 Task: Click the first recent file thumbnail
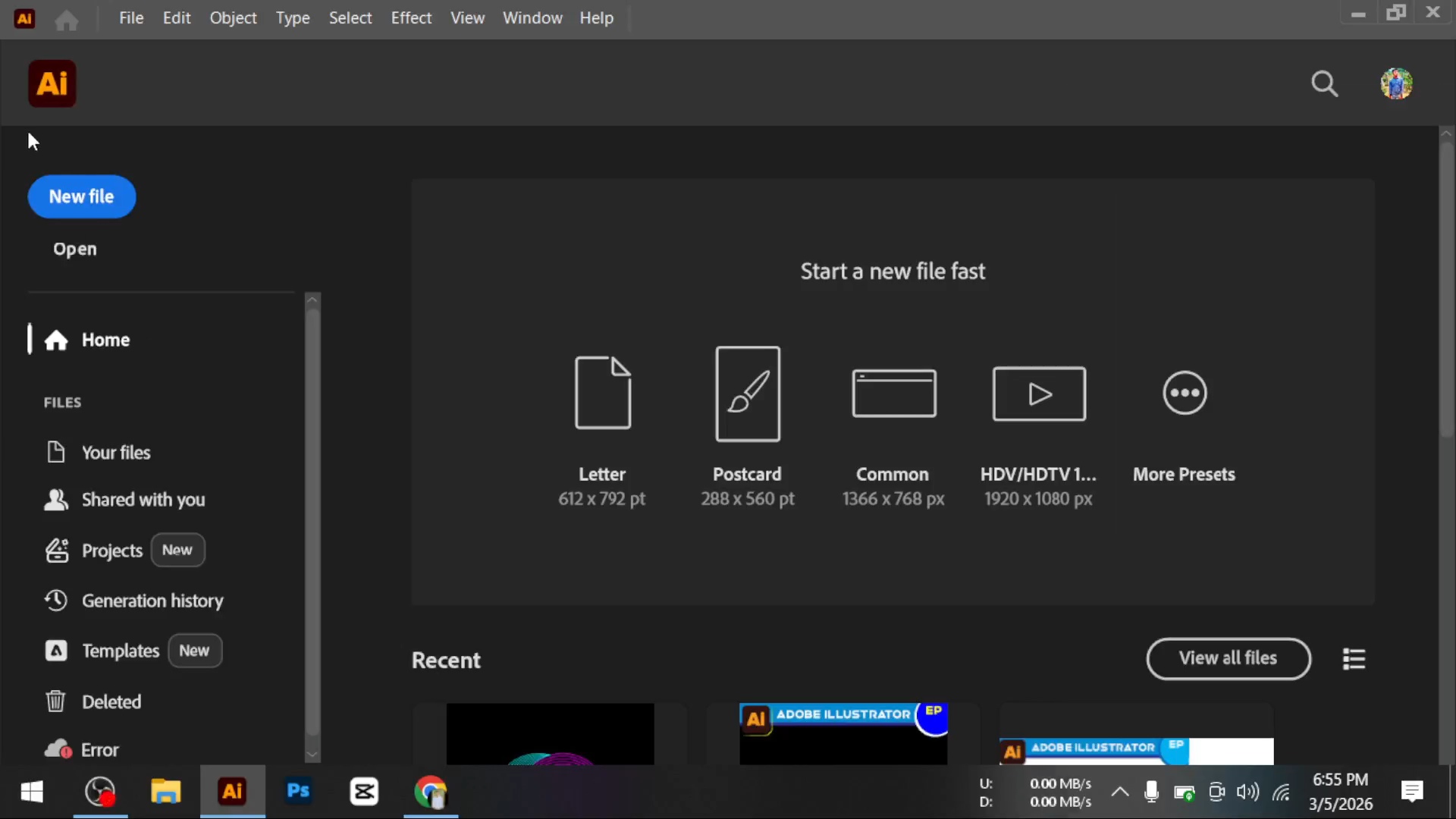tap(550, 734)
